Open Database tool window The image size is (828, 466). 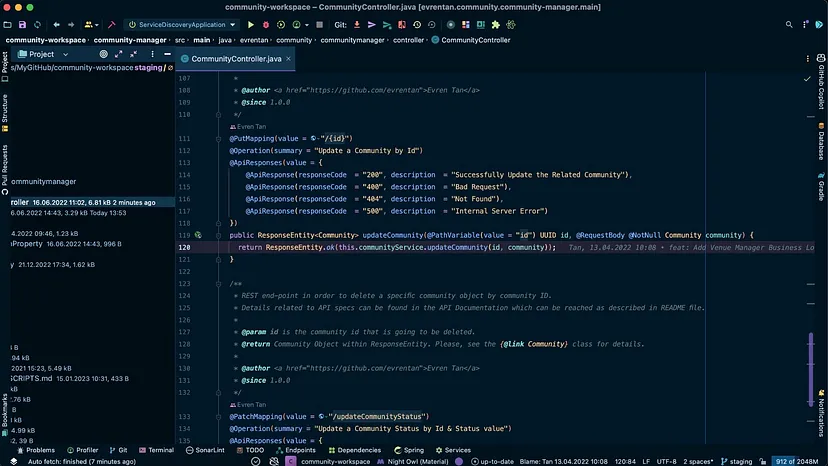tap(821, 142)
